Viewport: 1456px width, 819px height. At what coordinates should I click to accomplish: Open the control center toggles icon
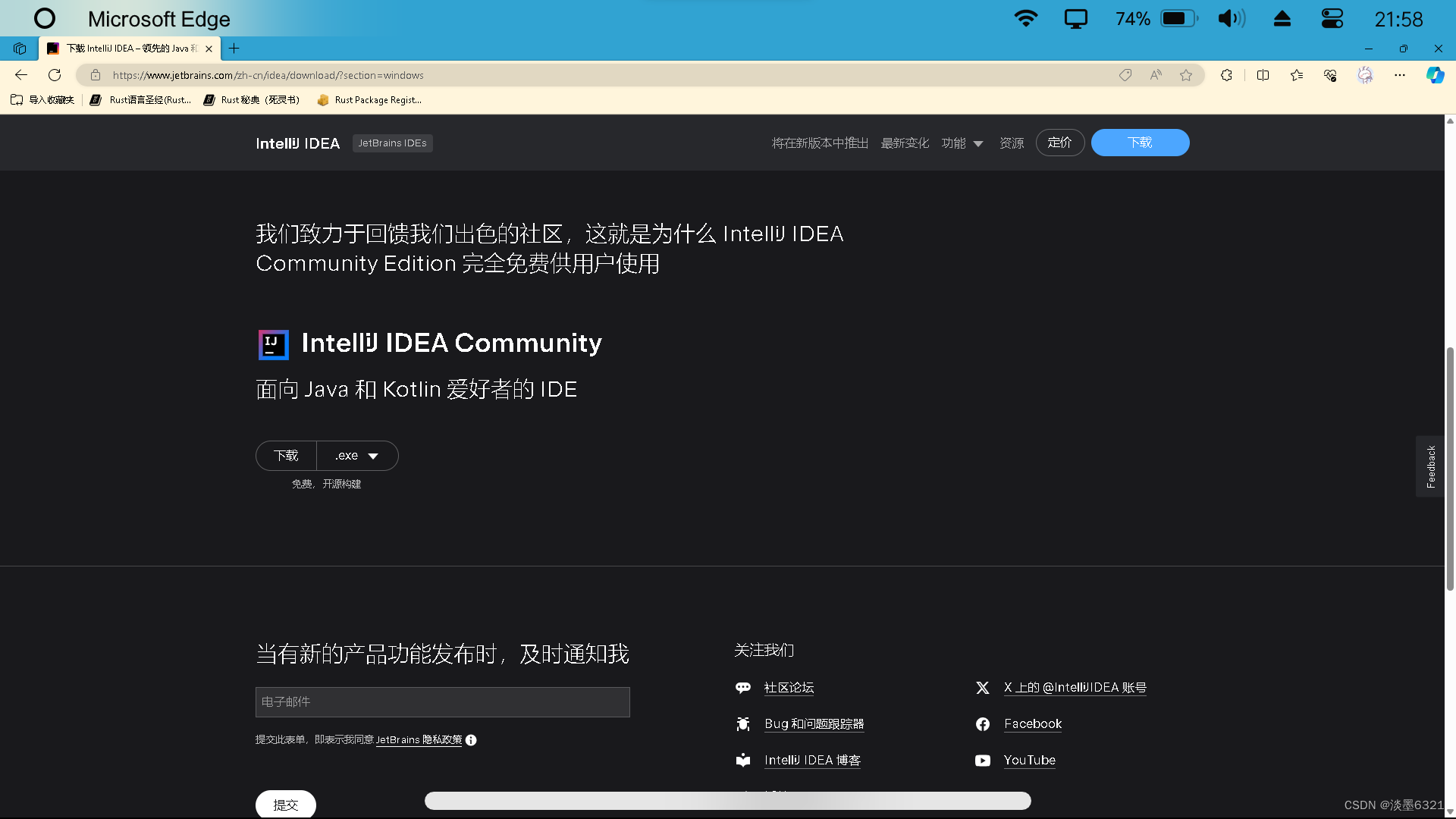1332,18
